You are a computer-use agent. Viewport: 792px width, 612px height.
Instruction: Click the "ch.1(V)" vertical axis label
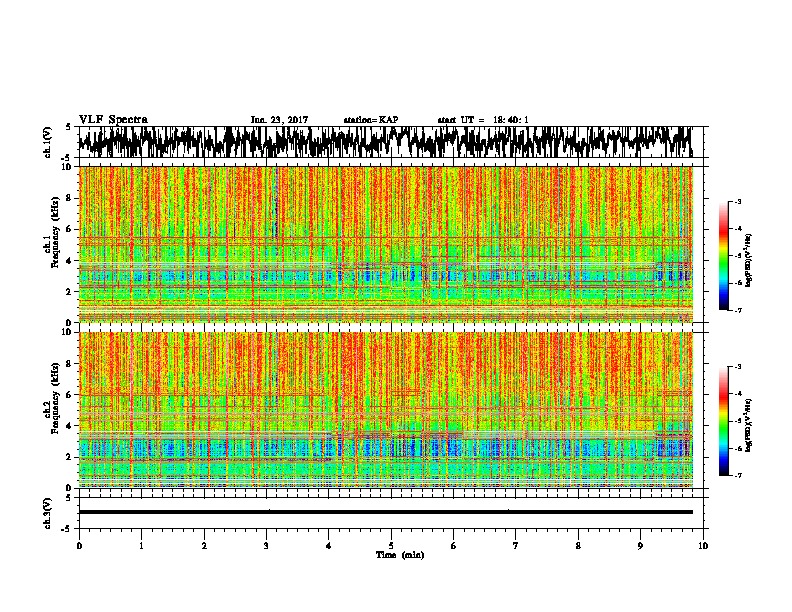pyautogui.click(x=48, y=142)
